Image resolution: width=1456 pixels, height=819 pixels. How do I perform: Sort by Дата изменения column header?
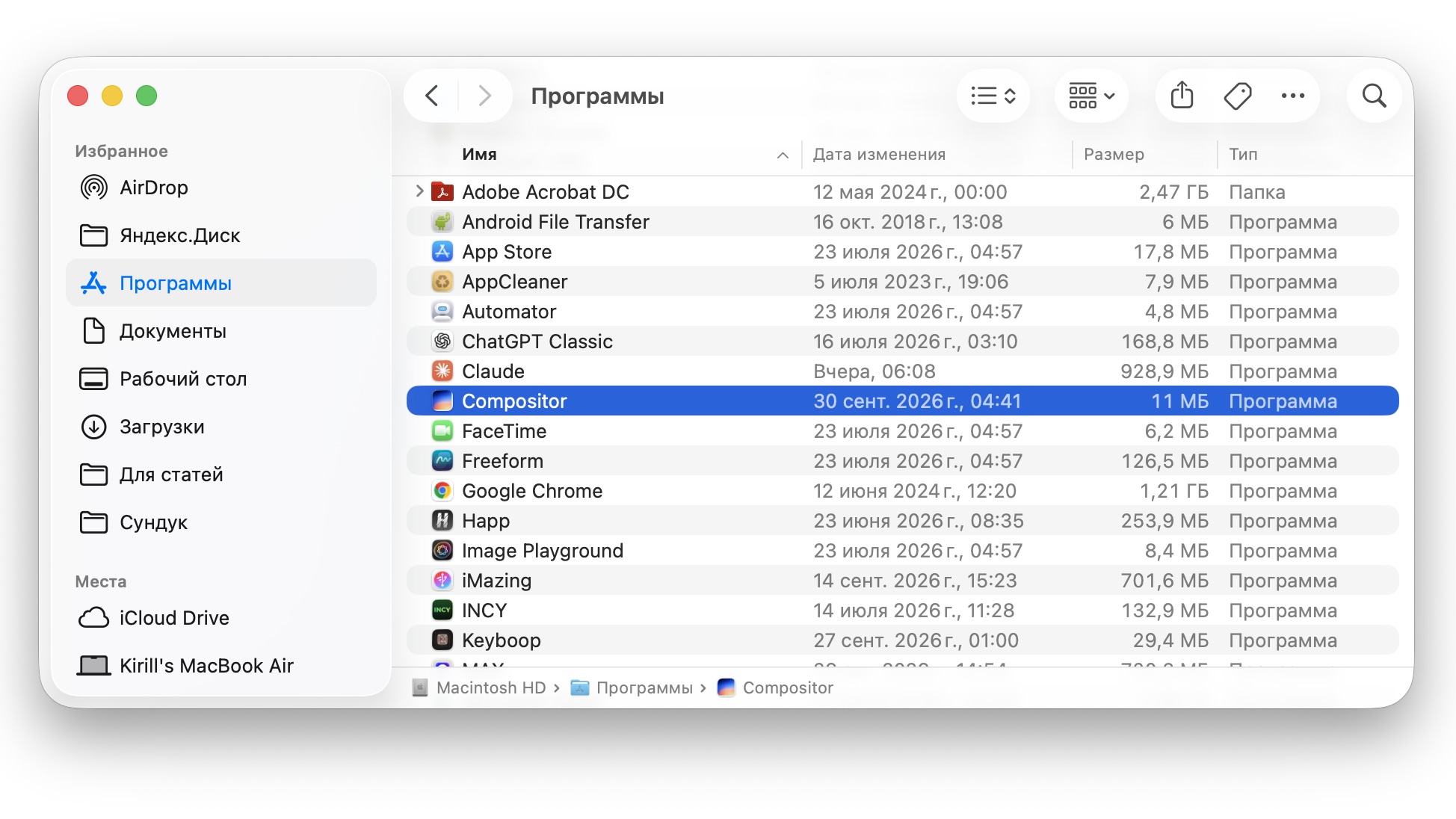(879, 155)
